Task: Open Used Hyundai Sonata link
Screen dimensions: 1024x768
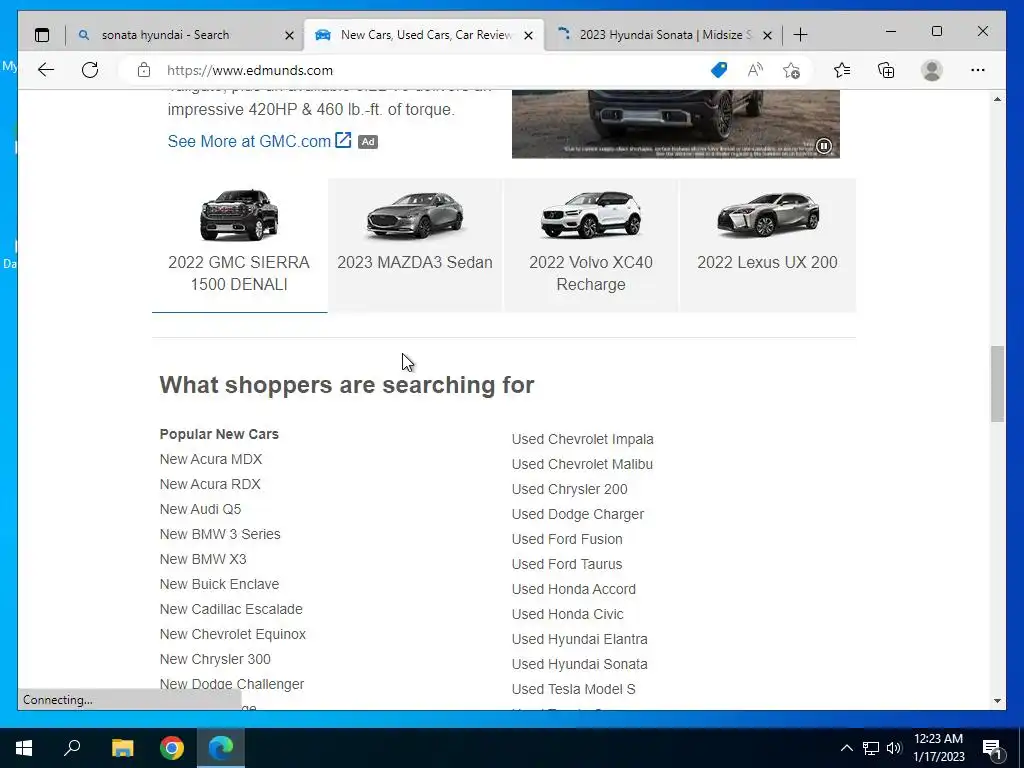Action: click(x=580, y=664)
